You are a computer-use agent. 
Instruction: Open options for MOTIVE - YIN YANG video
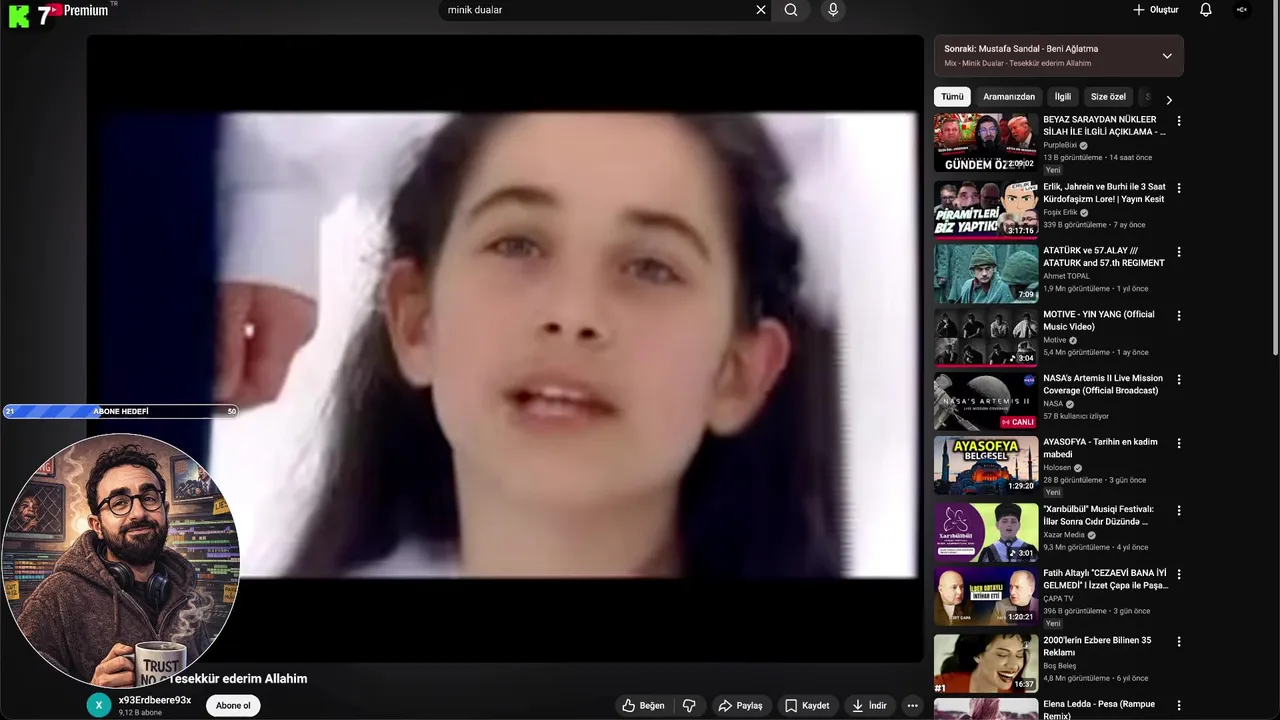[1179, 316]
